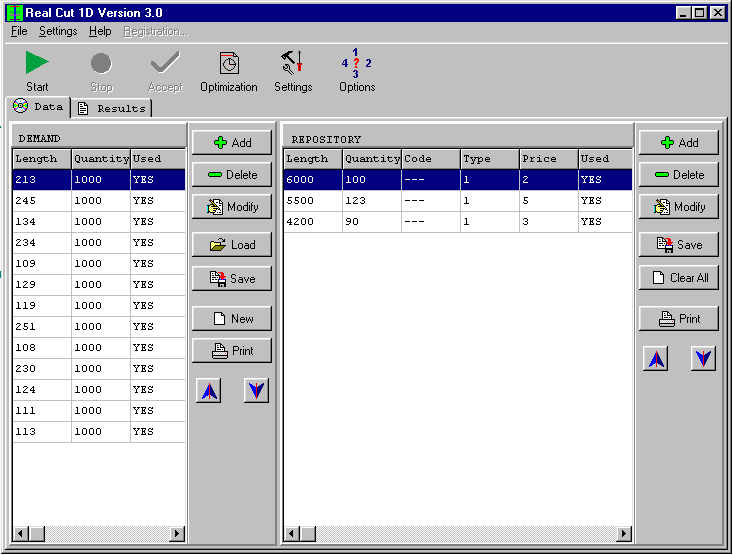
Task: Select the highlighted Demand row 213
Action: tap(99, 180)
